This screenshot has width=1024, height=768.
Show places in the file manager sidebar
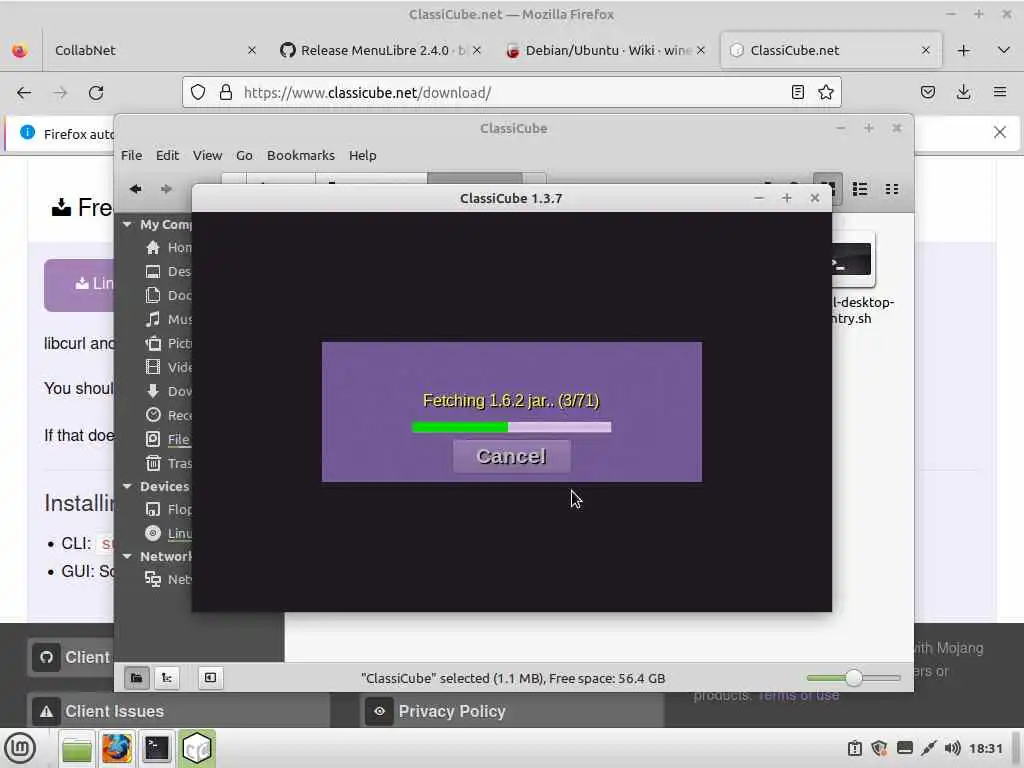[x=136, y=678]
